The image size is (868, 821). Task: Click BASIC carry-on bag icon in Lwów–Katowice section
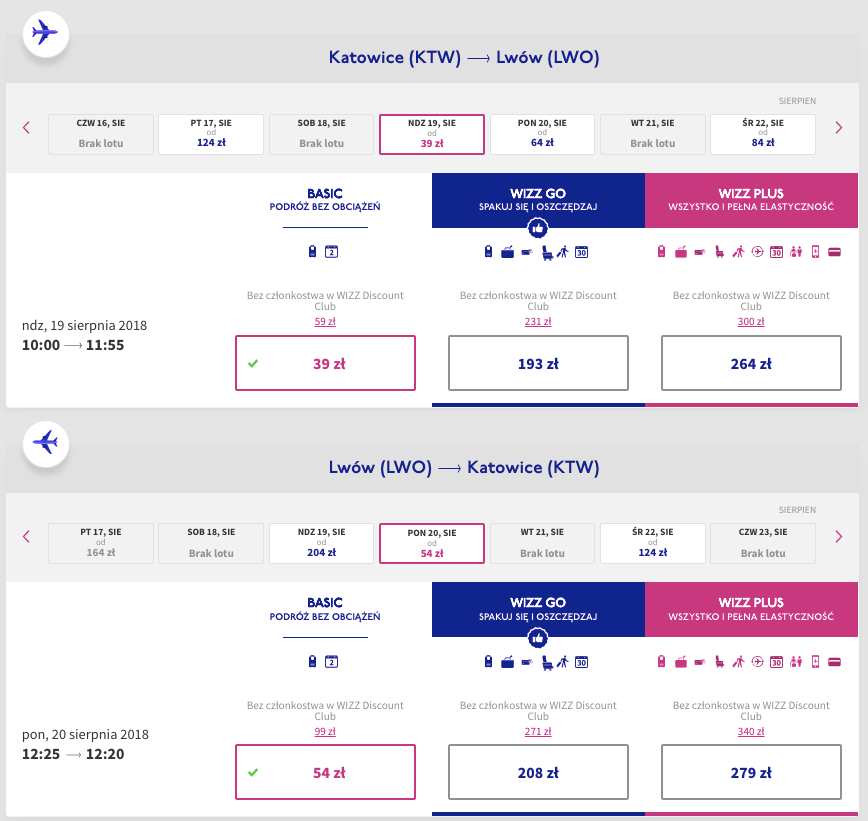point(313,662)
